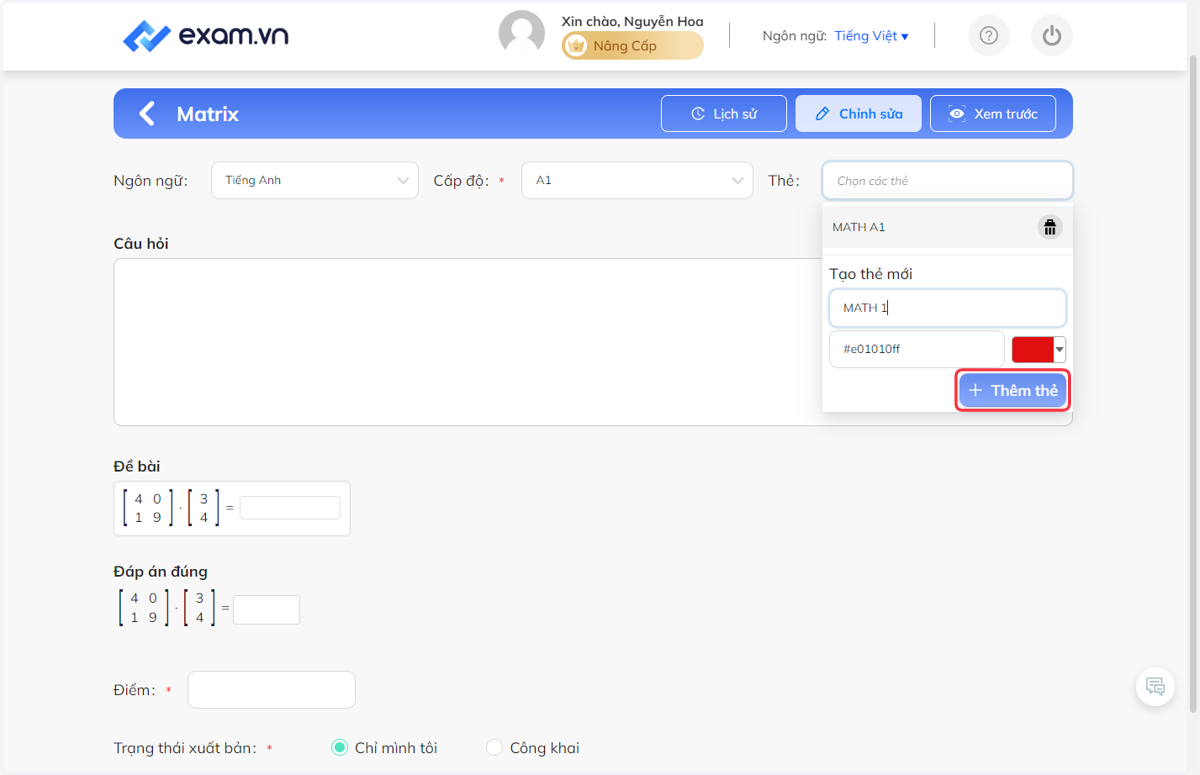Open the color picker dropdown arrow
This screenshot has width=1200, height=775.
1060,350
